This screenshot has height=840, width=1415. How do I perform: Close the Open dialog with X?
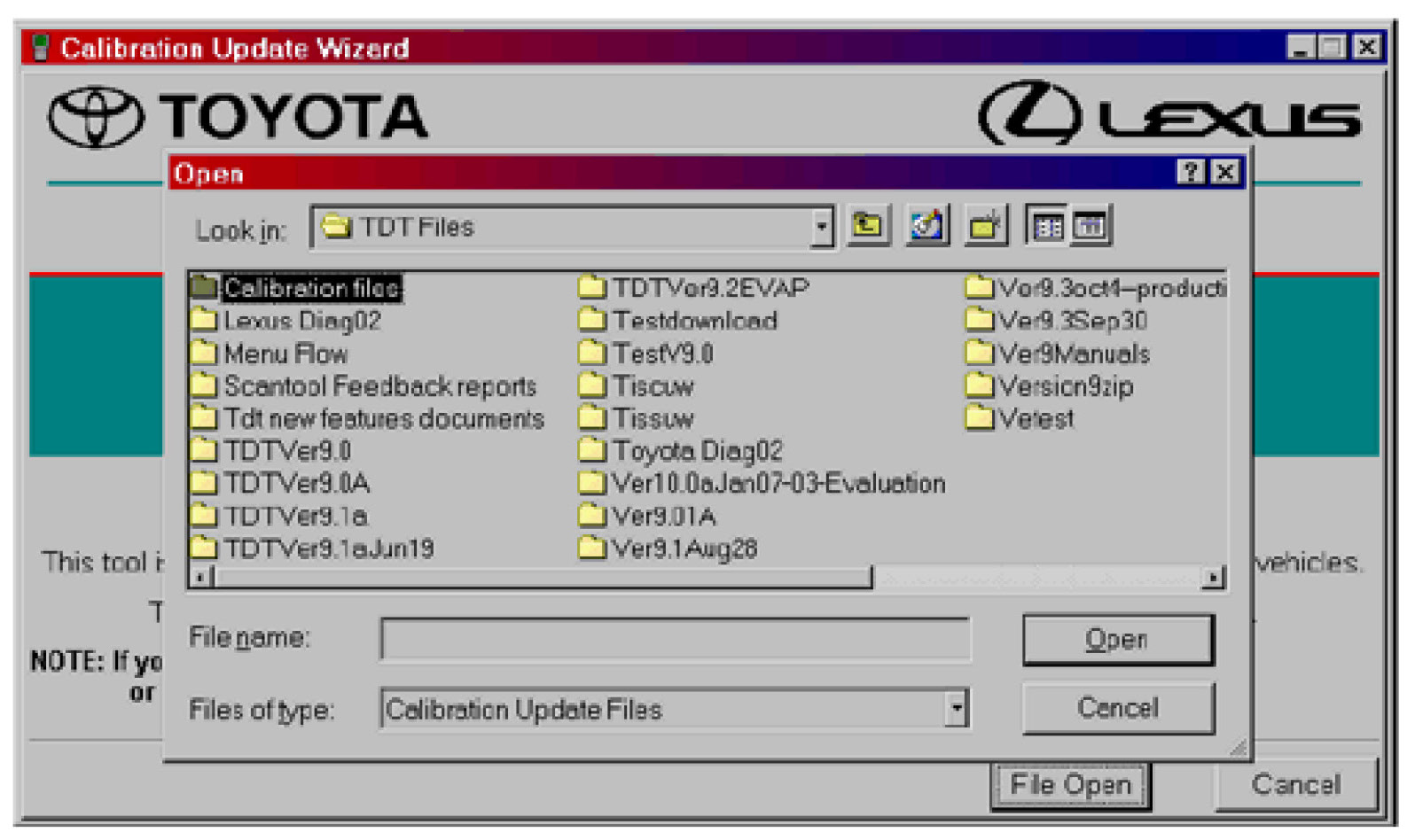1226,172
